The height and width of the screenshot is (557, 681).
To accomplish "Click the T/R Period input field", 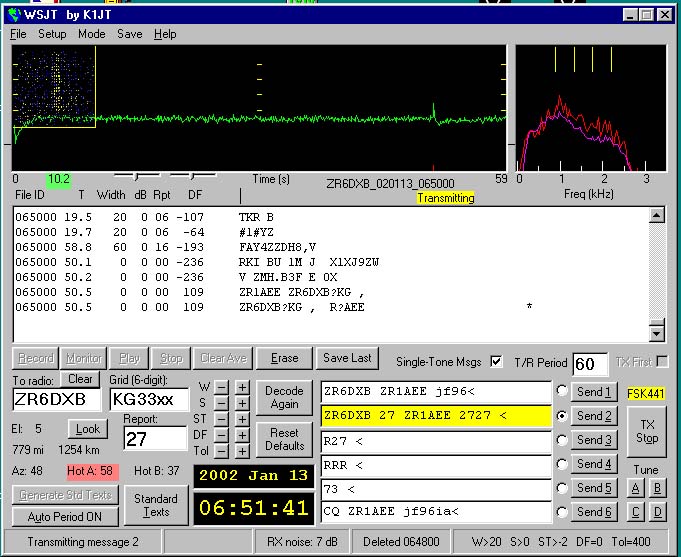I will (588, 364).
